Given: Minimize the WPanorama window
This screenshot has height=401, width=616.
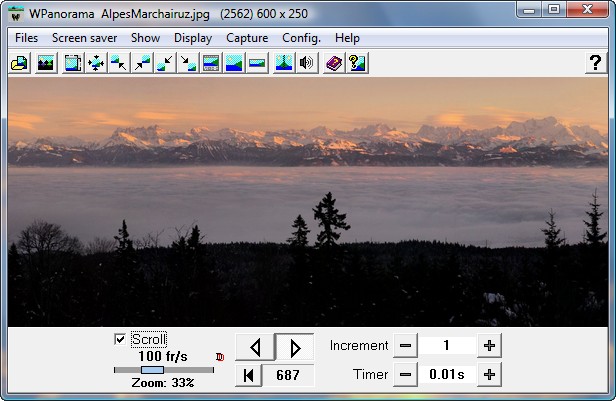Looking at the screenshot, I should click(529, 10).
